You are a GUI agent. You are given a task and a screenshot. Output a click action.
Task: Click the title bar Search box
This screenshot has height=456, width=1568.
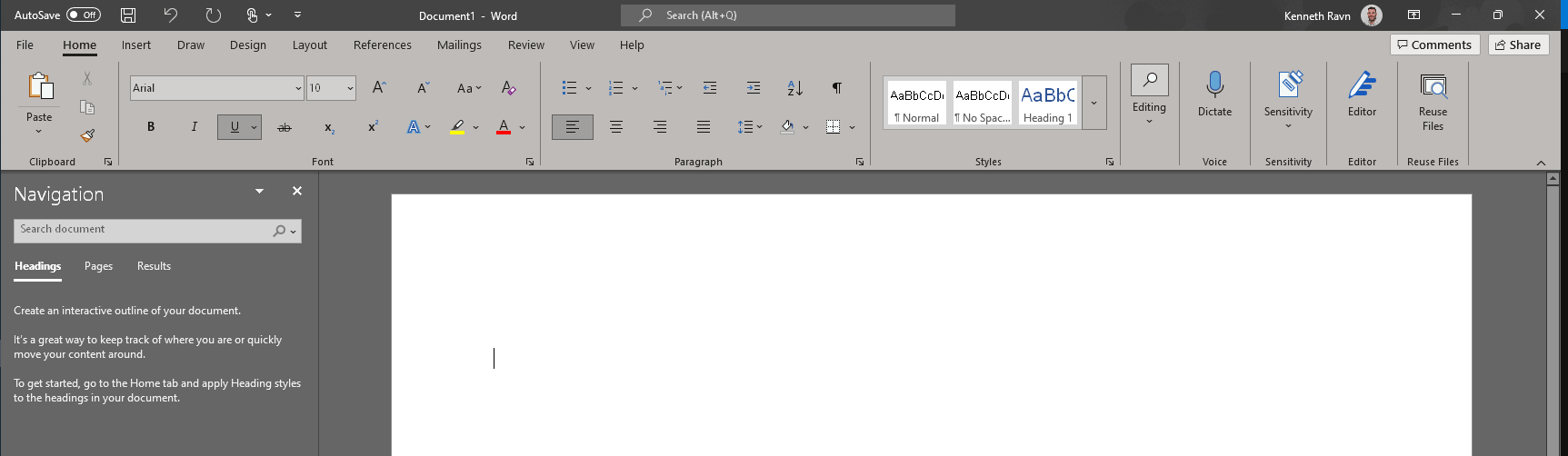tap(788, 15)
